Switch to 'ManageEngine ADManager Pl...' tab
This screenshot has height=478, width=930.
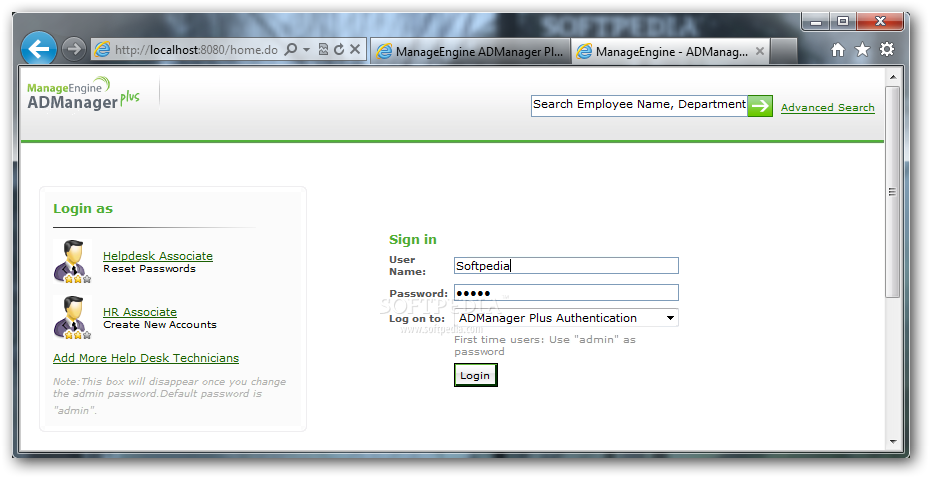point(470,52)
